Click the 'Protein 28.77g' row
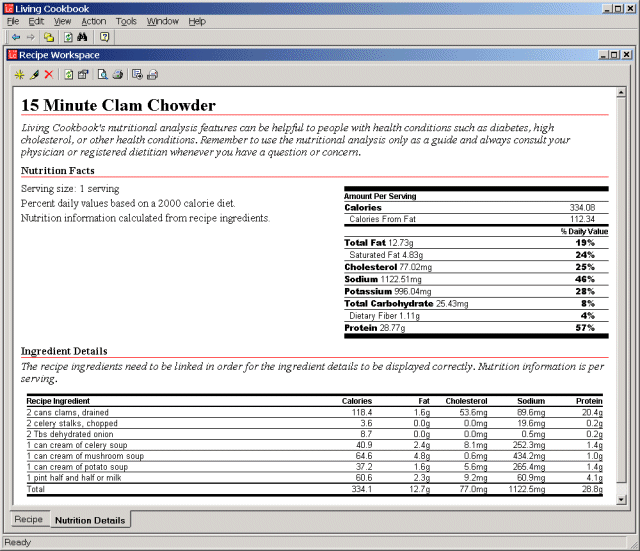 (476, 328)
